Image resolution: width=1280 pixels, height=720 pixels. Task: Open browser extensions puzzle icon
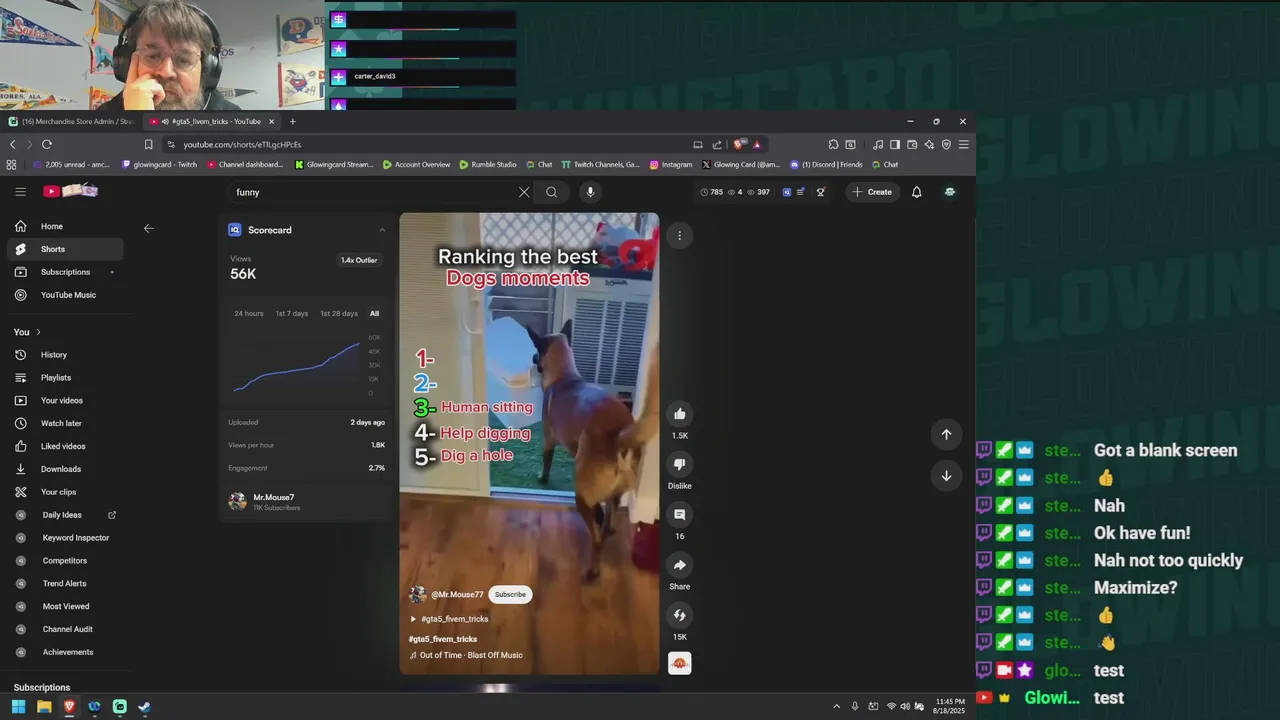[833, 144]
